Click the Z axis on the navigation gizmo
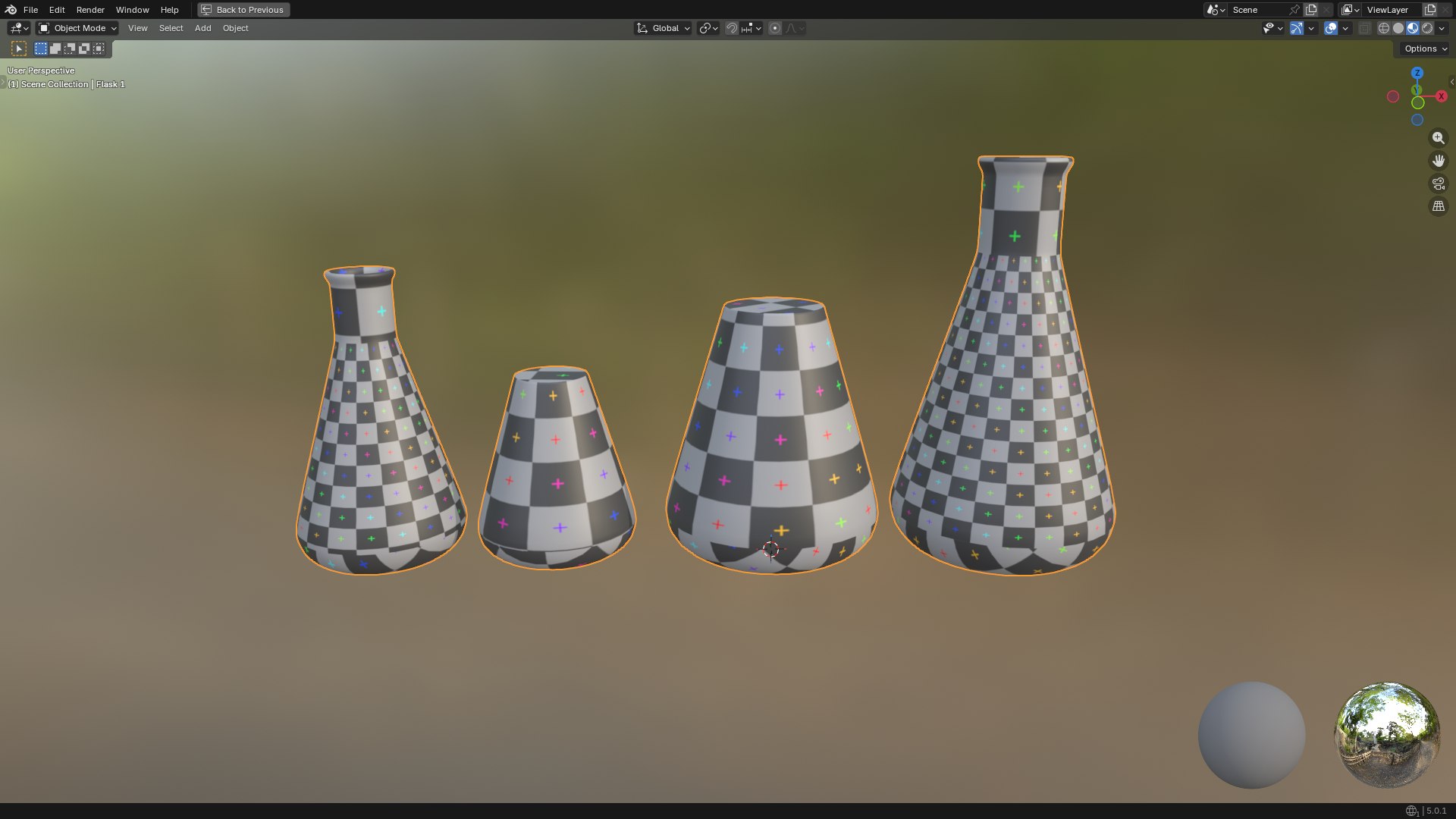 (x=1417, y=73)
